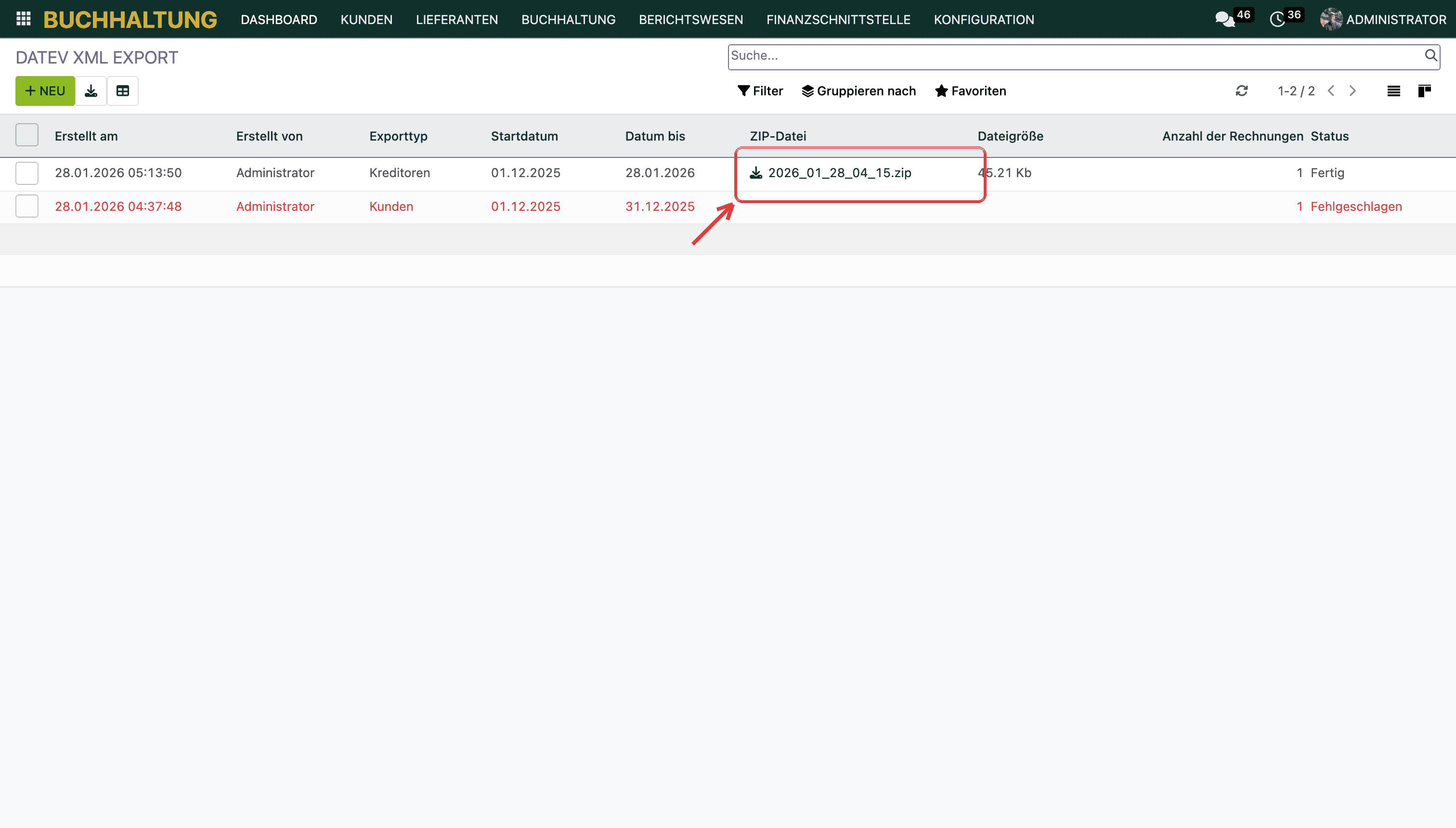This screenshot has width=1456, height=828.
Task: Open the Dashboard menu
Action: click(279, 19)
